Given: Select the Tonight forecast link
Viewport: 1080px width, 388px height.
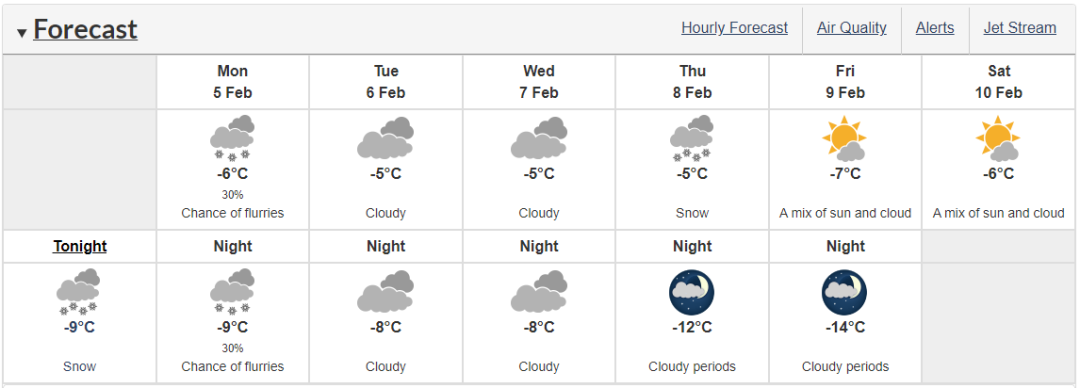Looking at the screenshot, I should tap(80, 247).
